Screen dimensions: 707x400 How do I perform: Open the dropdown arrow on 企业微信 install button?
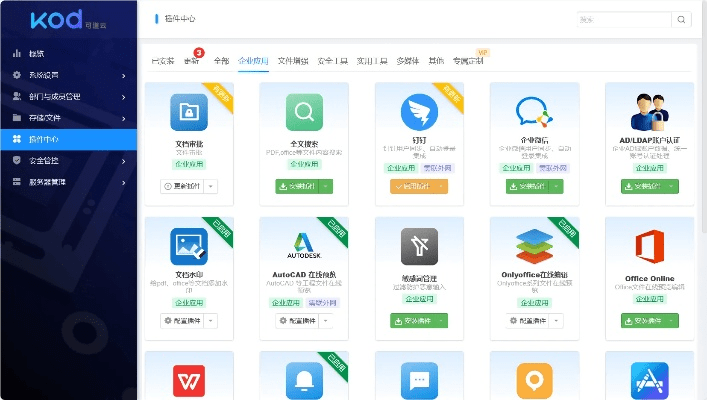pos(556,186)
